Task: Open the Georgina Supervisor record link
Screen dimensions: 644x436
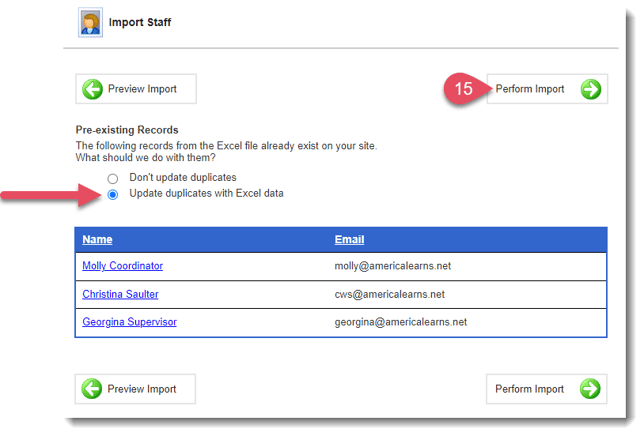Action: 129,323
